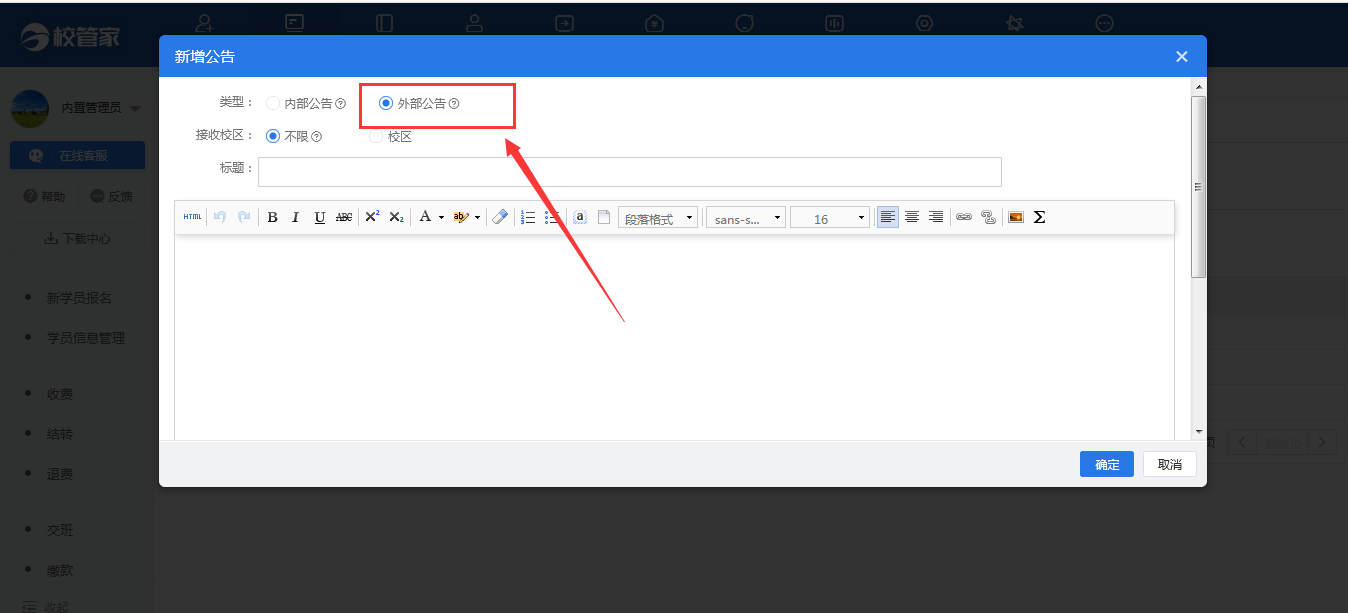This screenshot has height=613, width=1348.
Task: Click the select-all icon in toolbar
Action: pos(580,217)
